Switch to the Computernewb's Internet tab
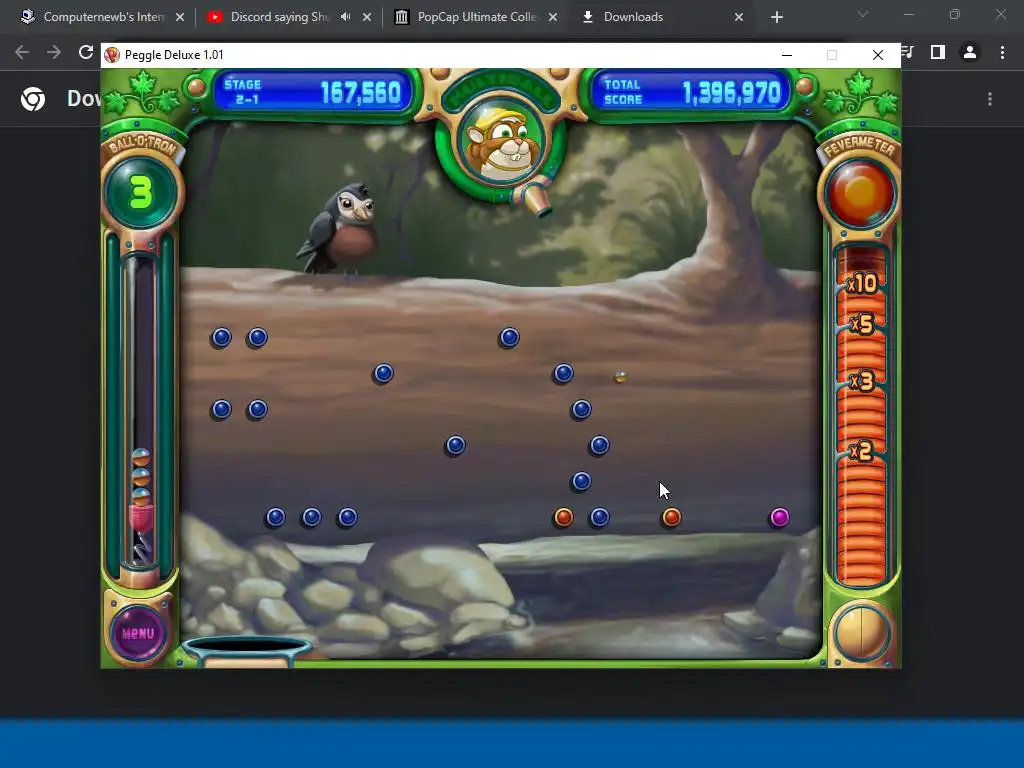 pos(104,17)
